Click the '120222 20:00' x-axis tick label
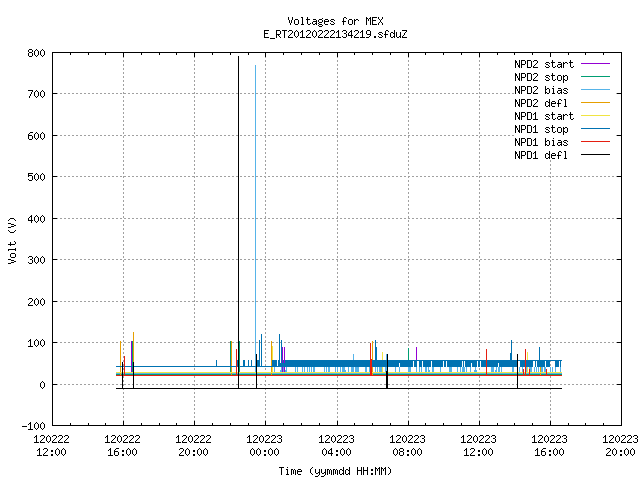This screenshot has width=640, height=480. (x=193, y=445)
